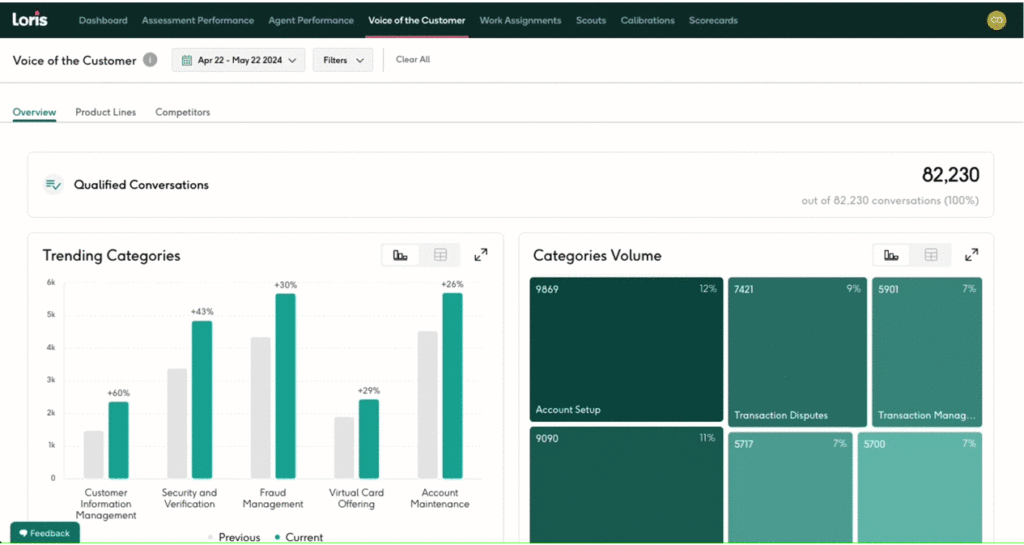Go to Agent Performance in the top nav

(311, 20)
